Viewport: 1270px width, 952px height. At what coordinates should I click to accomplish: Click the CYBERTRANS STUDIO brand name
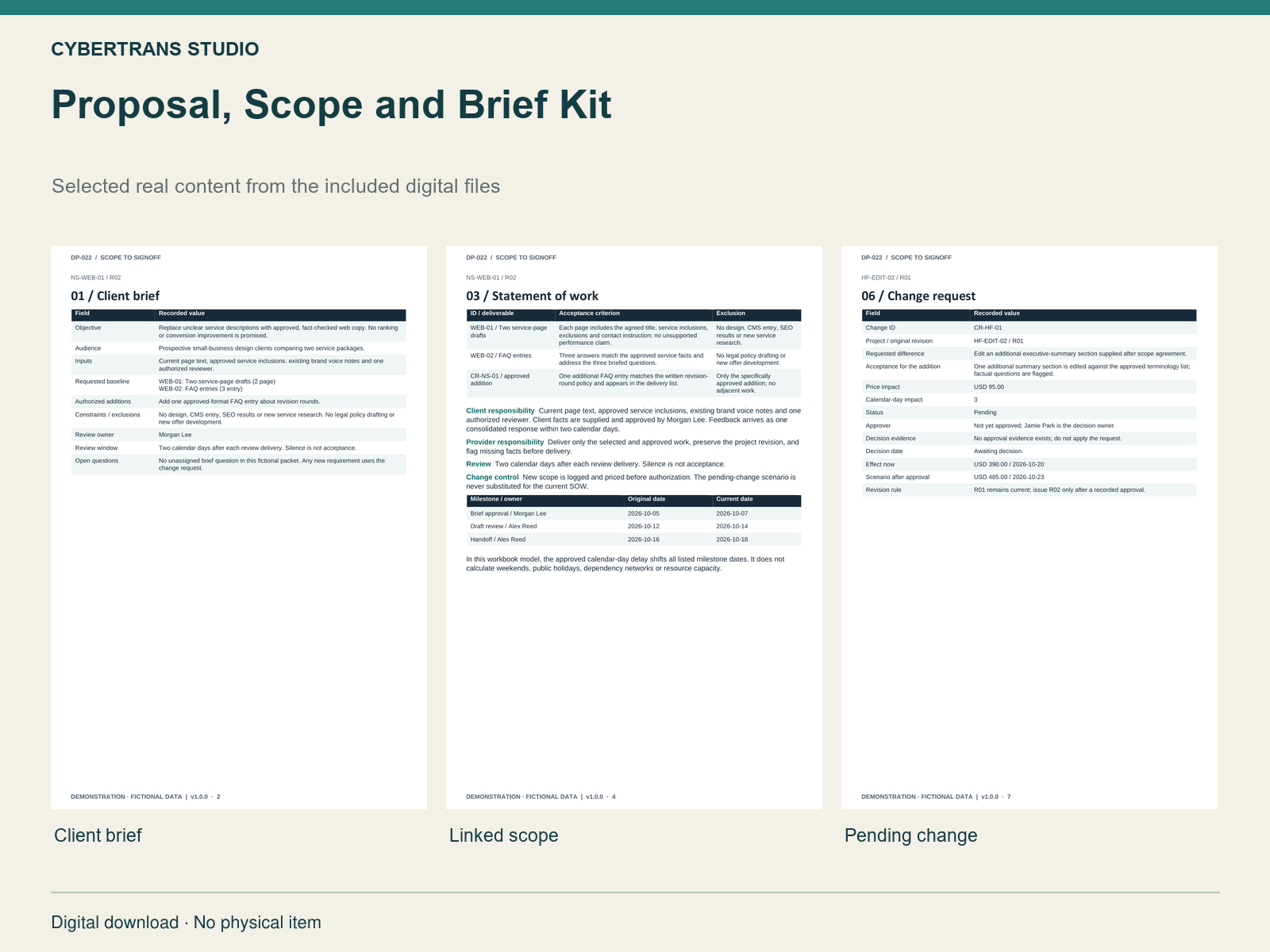click(155, 49)
